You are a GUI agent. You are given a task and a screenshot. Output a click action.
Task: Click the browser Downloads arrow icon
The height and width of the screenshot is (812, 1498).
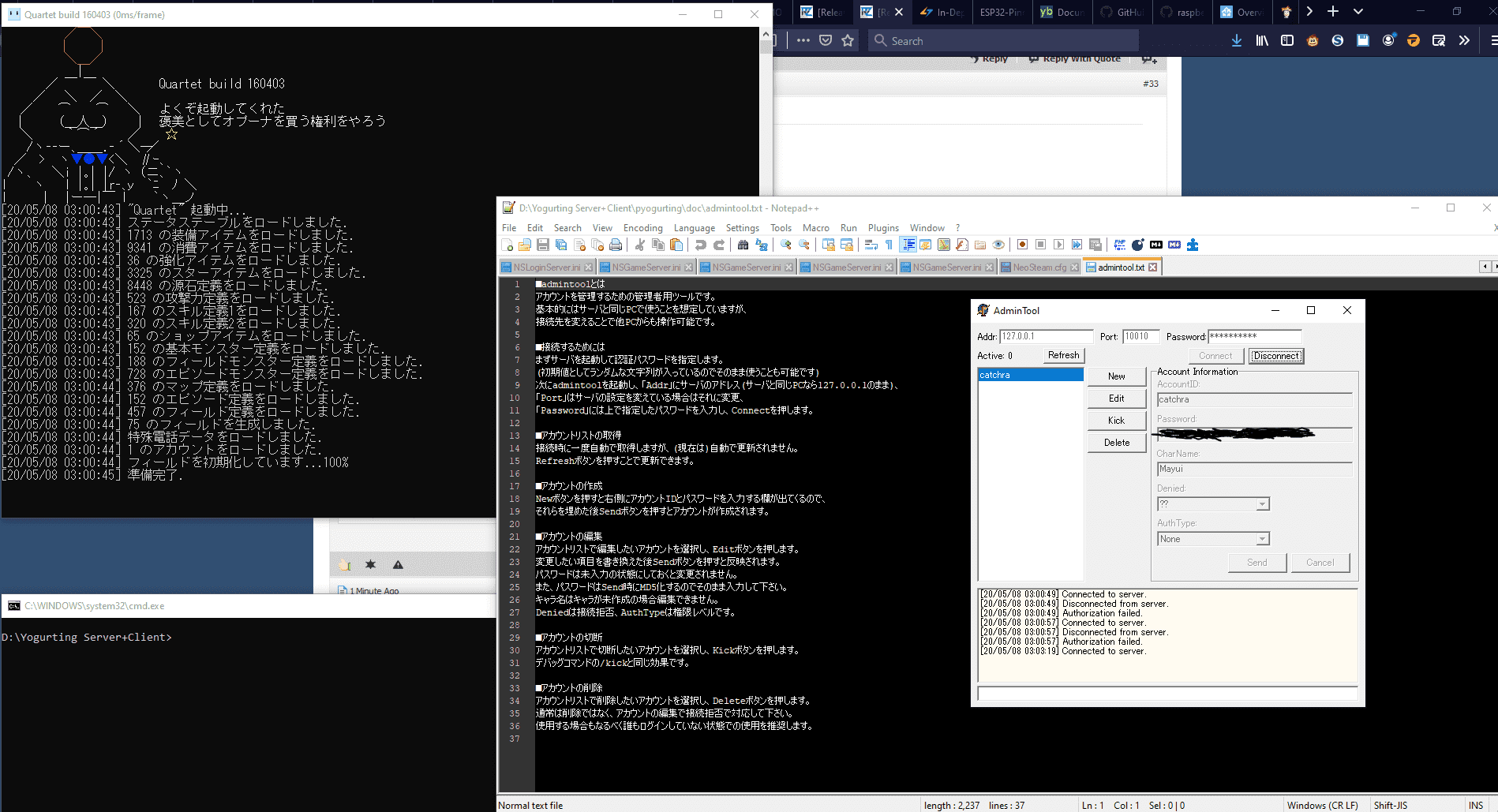[1237, 40]
